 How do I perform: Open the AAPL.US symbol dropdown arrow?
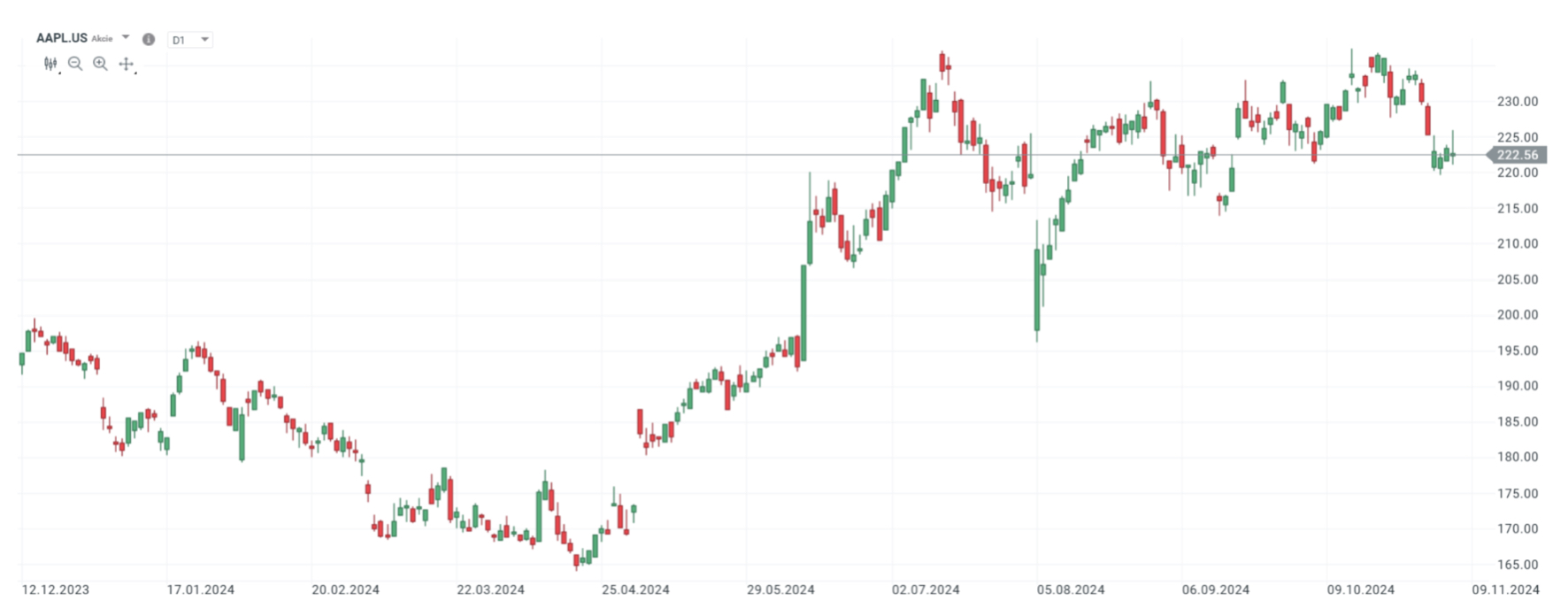pyautogui.click(x=125, y=37)
